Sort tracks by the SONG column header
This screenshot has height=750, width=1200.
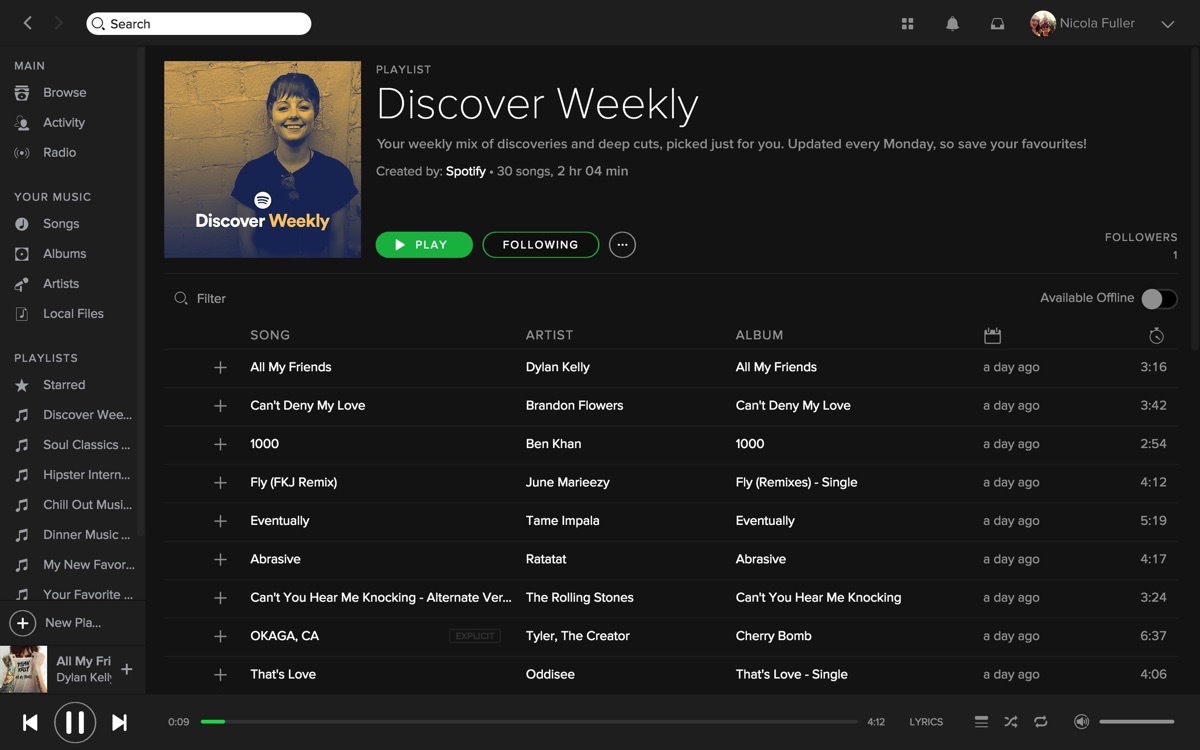(270, 335)
